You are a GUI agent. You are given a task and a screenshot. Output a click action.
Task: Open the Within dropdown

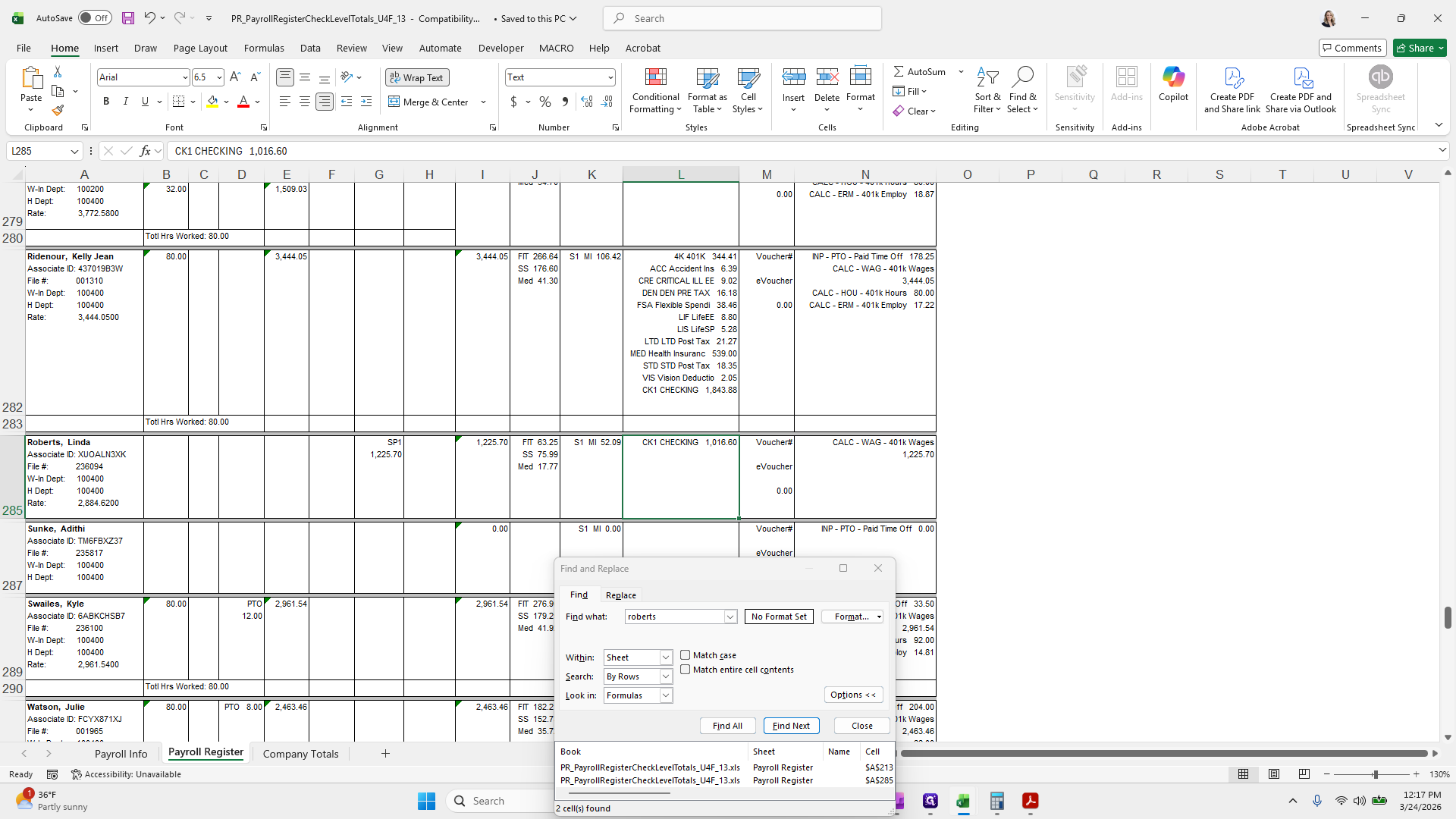click(666, 657)
